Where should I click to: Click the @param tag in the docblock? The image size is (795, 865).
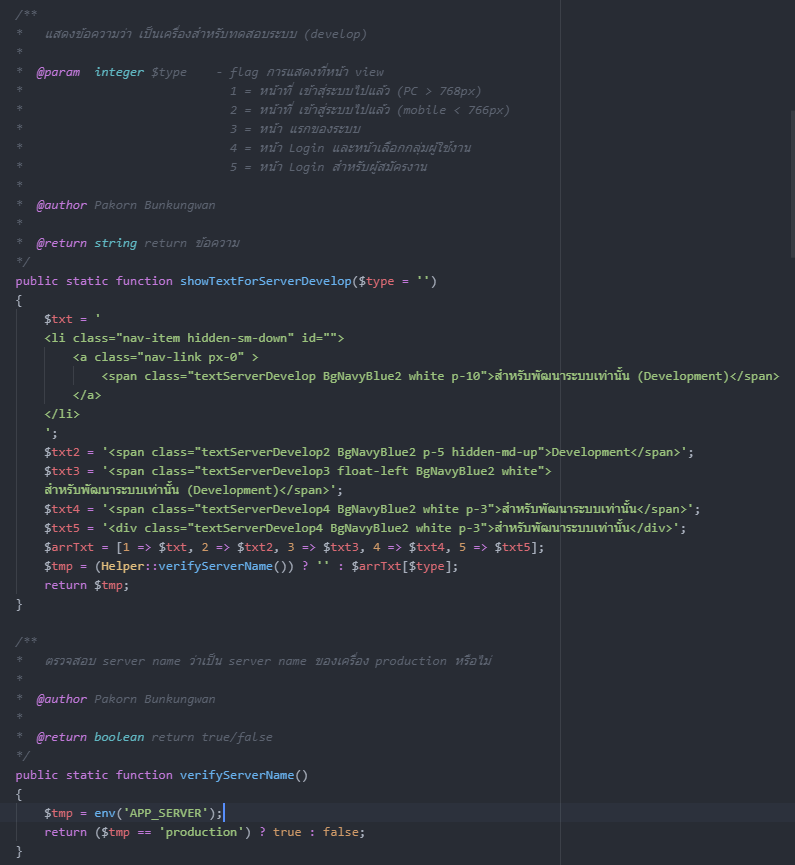[x=58, y=72]
